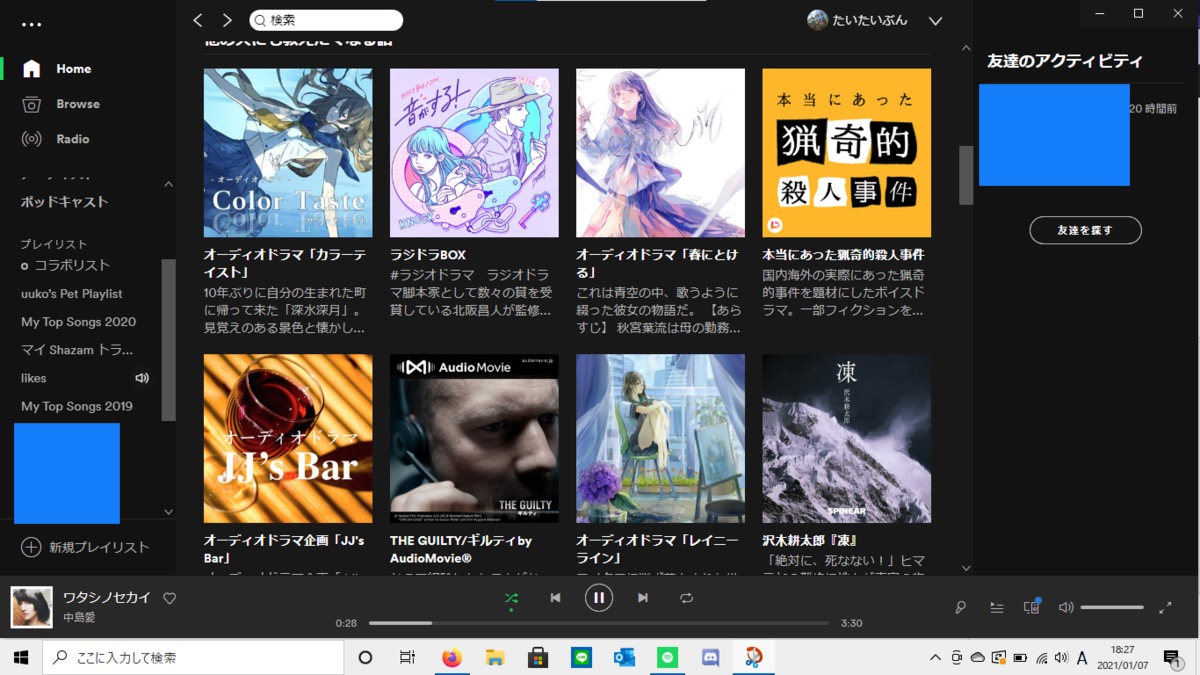This screenshot has width=1200, height=675.
Task: Seek on the playback progress bar
Action: pos(599,623)
